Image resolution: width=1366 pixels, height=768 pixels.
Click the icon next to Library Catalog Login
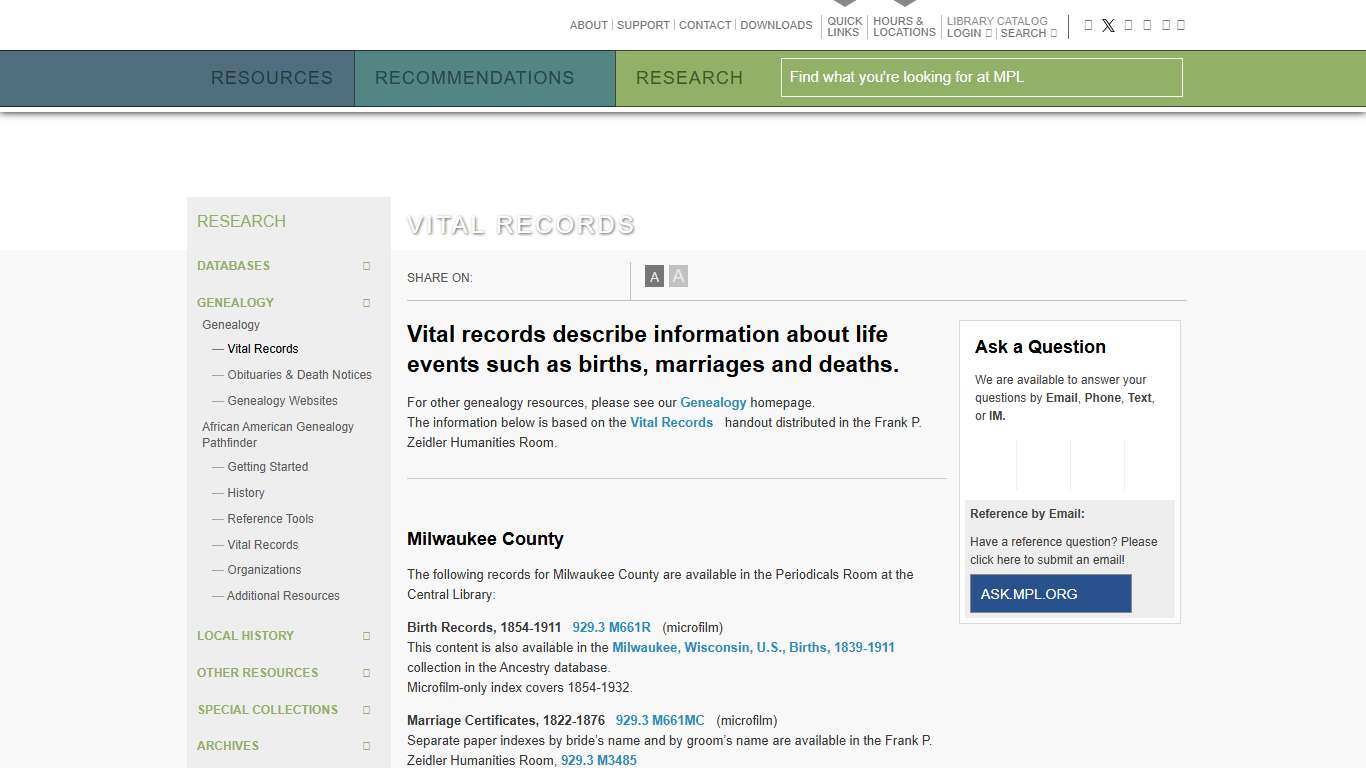pos(988,33)
